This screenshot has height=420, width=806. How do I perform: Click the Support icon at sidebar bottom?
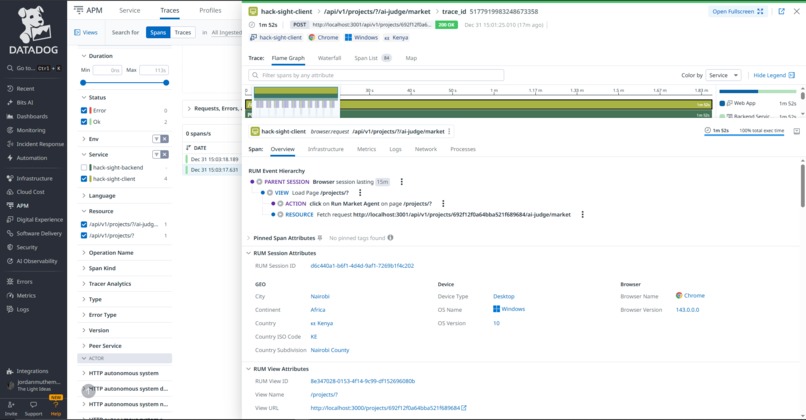(x=33, y=405)
